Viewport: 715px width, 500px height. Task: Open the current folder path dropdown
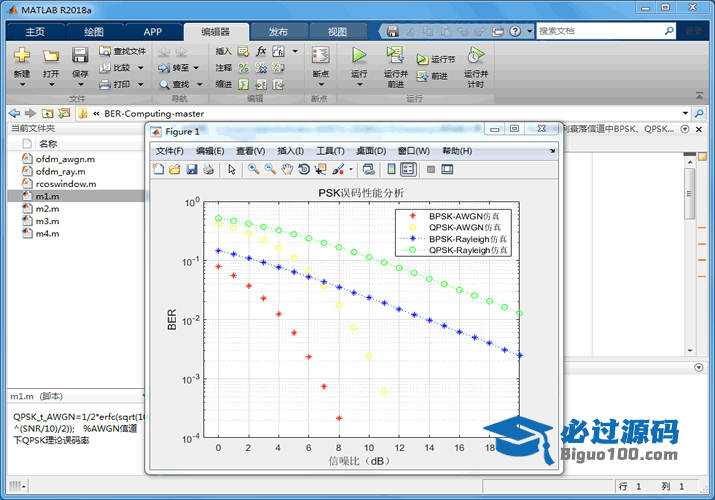pos(685,113)
